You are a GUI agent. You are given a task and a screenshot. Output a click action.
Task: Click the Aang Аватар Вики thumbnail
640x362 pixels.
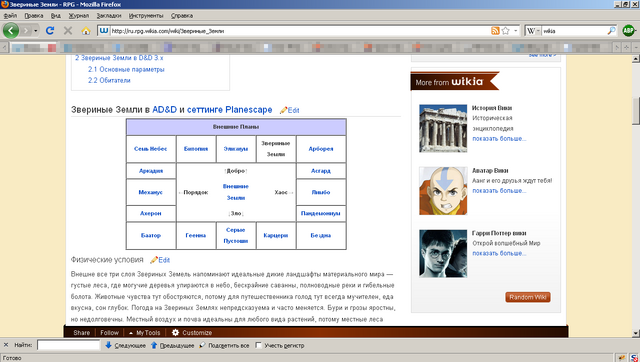tap(443, 191)
